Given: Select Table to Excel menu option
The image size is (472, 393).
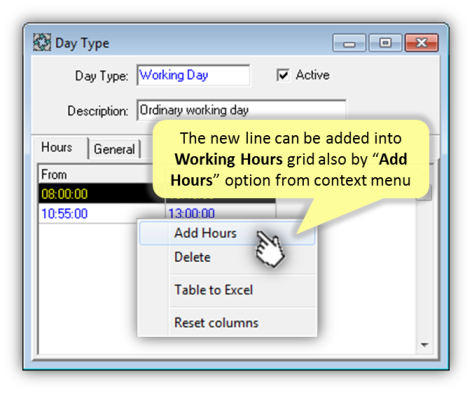Looking at the screenshot, I should (227, 290).
